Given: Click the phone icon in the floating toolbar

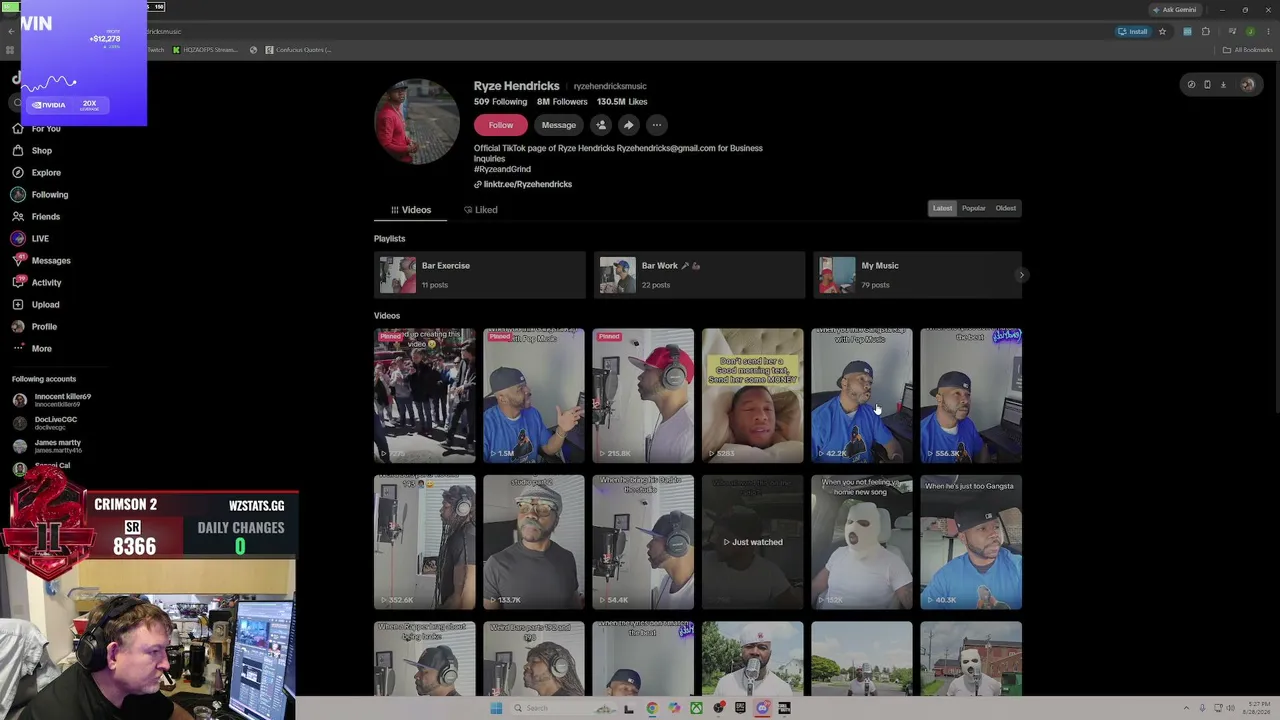Looking at the screenshot, I should (1207, 85).
